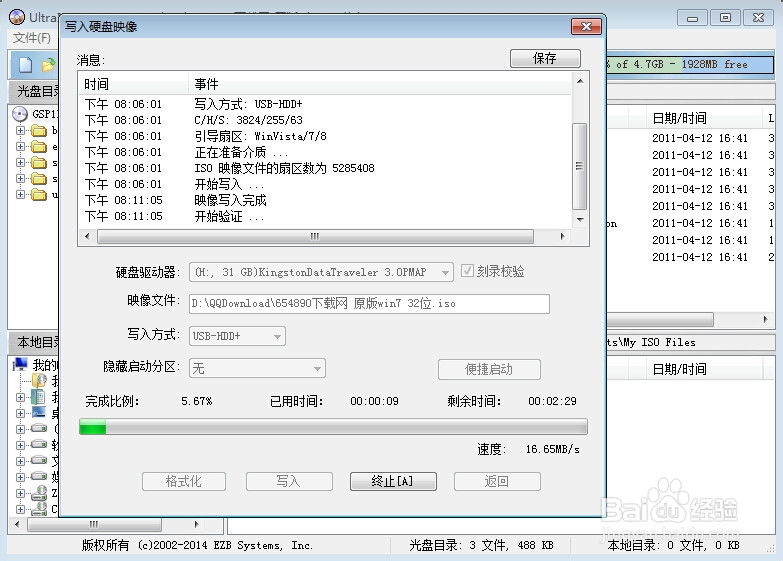Click the UltraISO application icon in title bar
The width and height of the screenshot is (783, 561).
point(17,17)
